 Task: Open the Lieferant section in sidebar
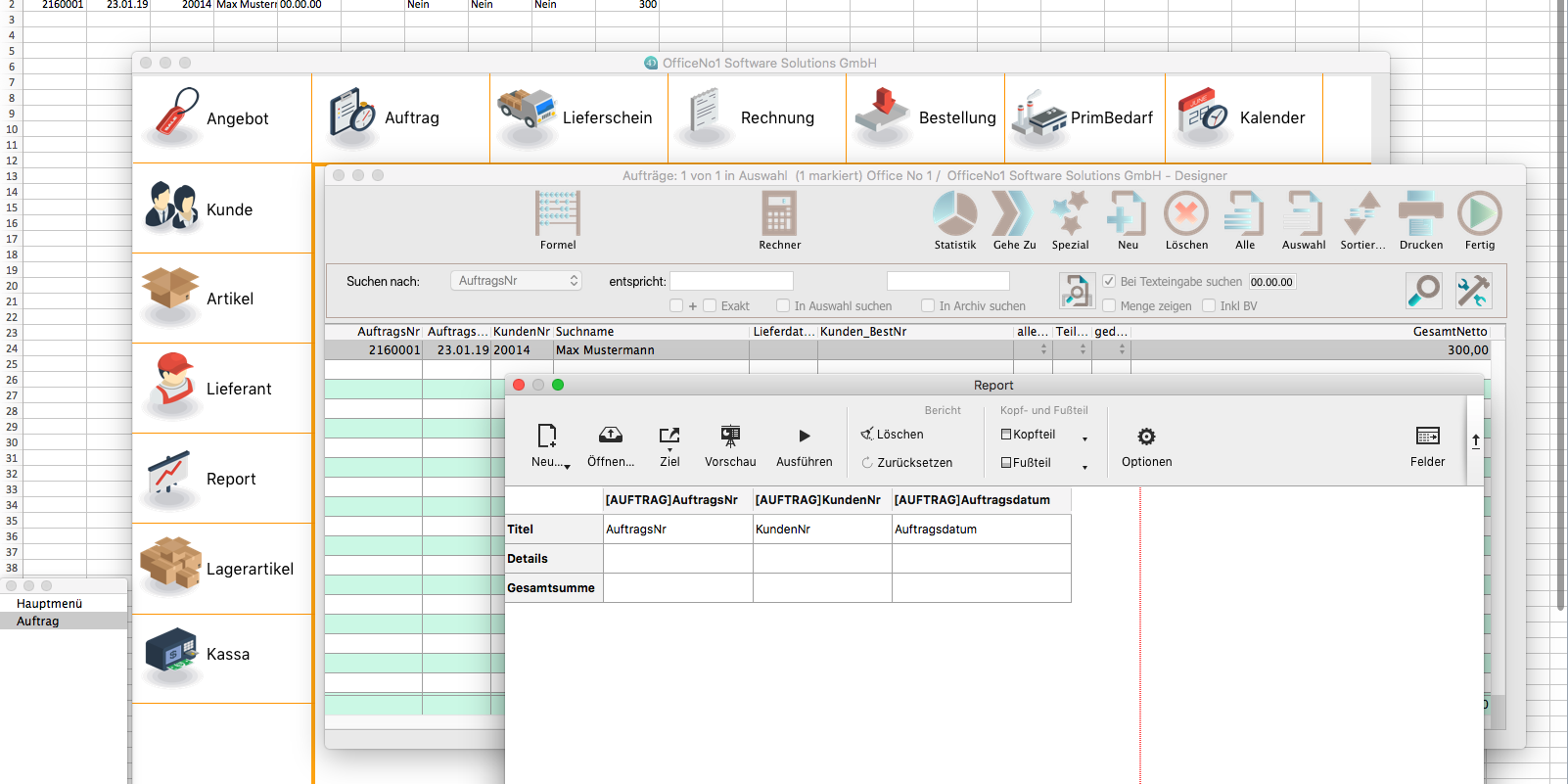[x=222, y=389]
